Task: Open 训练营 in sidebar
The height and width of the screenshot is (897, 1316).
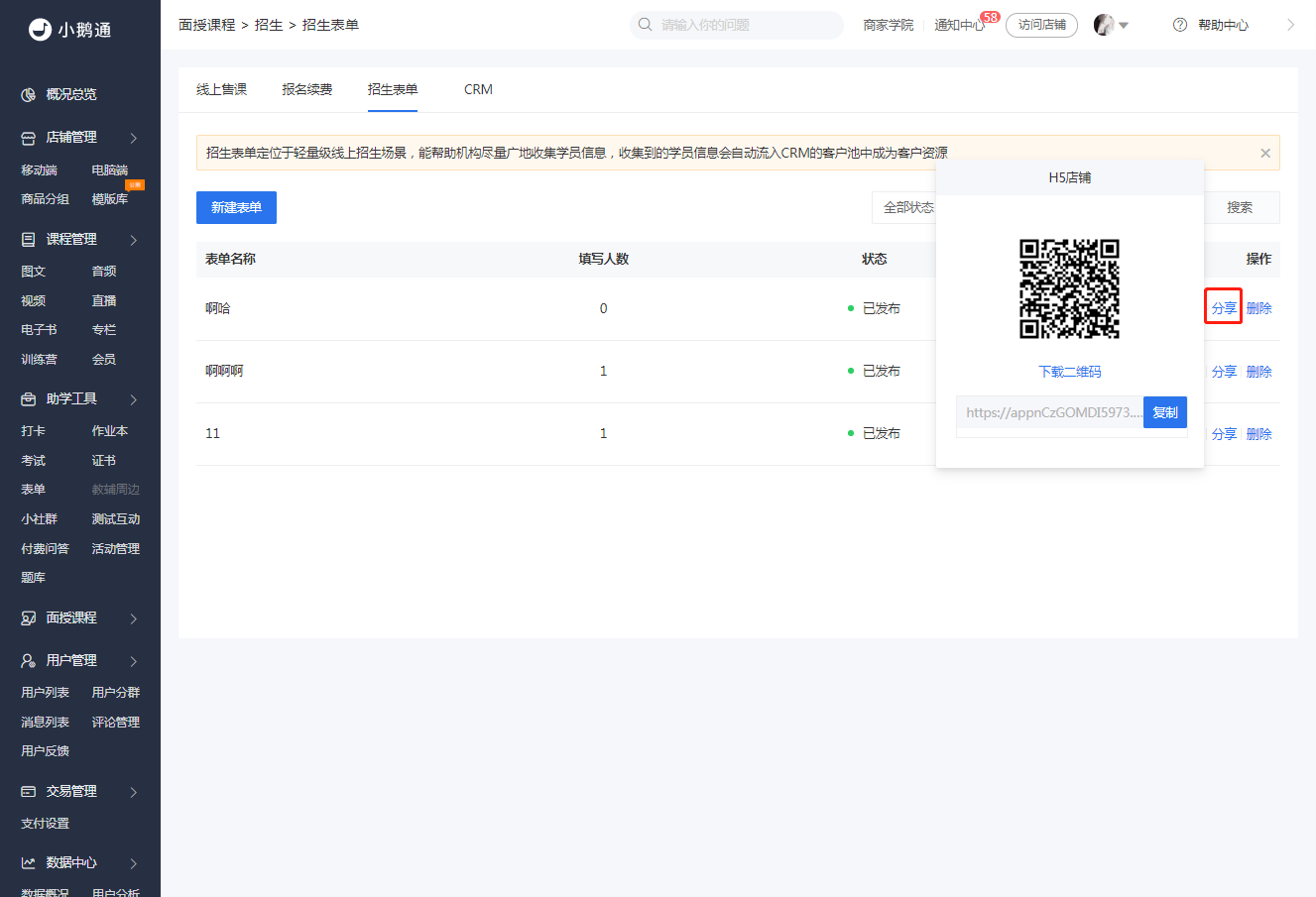Action: (40, 359)
